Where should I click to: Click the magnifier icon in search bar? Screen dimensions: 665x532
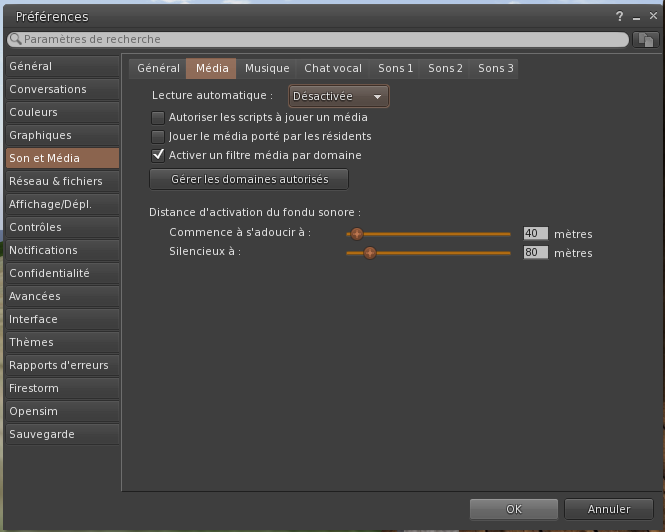point(15,40)
